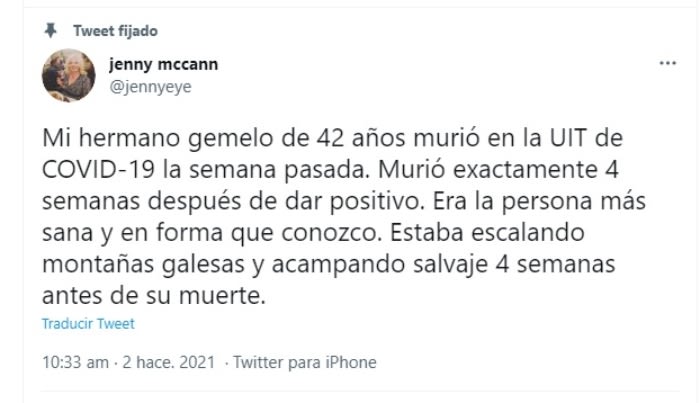Open the 10:33 am timestamp
The image size is (700, 403).
tap(75, 362)
